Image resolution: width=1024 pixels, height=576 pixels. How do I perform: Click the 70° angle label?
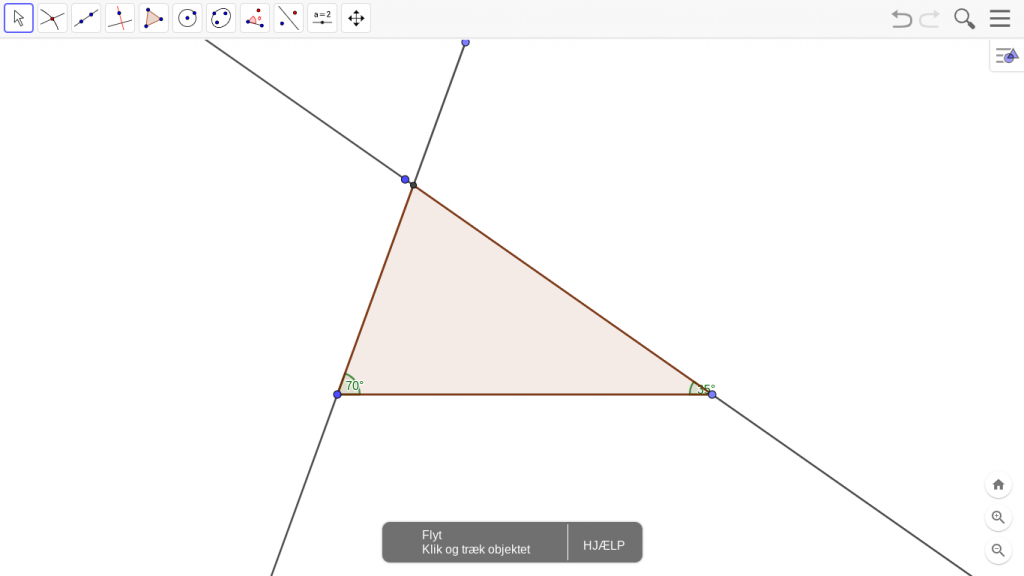(354, 386)
